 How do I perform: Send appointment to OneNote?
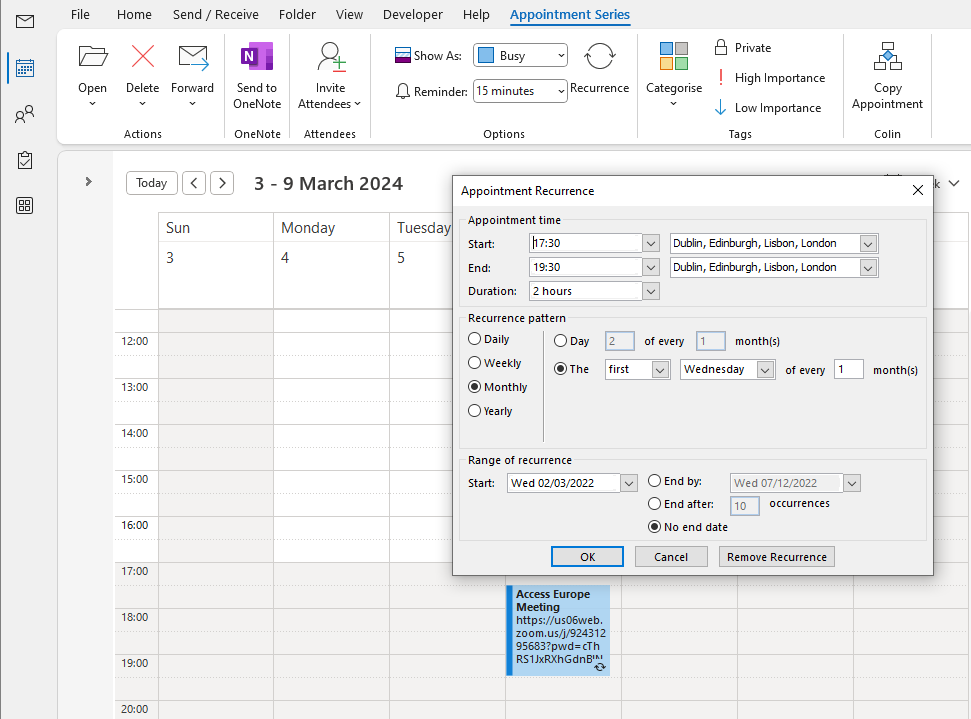(x=257, y=77)
